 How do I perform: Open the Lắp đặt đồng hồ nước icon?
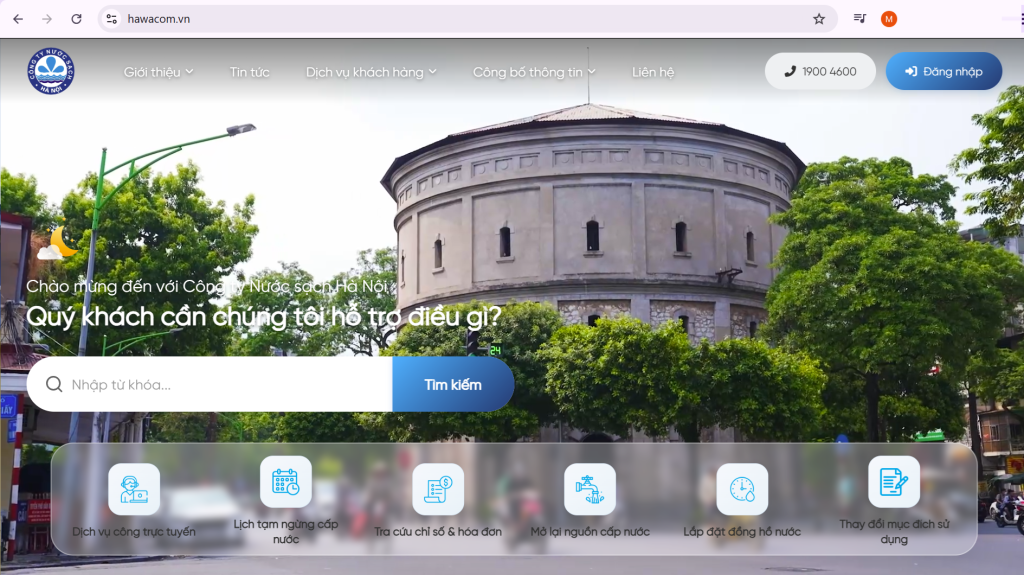pos(742,489)
